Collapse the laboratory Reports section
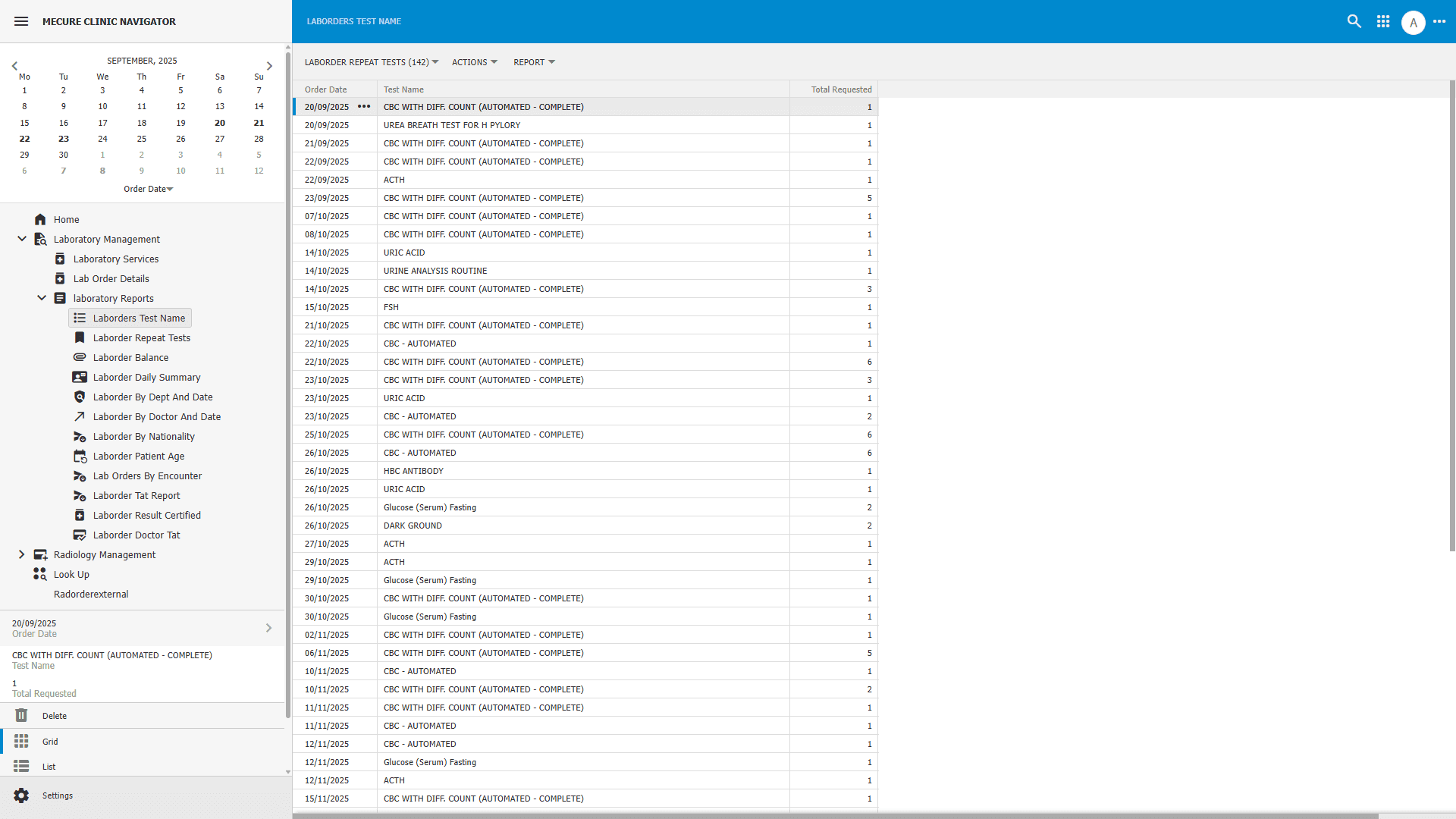Image resolution: width=1456 pixels, height=819 pixels. click(x=42, y=298)
